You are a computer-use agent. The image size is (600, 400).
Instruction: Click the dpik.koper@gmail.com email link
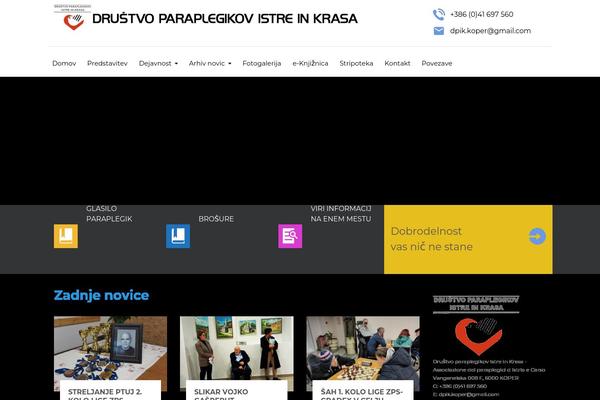pyautogui.click(x=490, y=31)
